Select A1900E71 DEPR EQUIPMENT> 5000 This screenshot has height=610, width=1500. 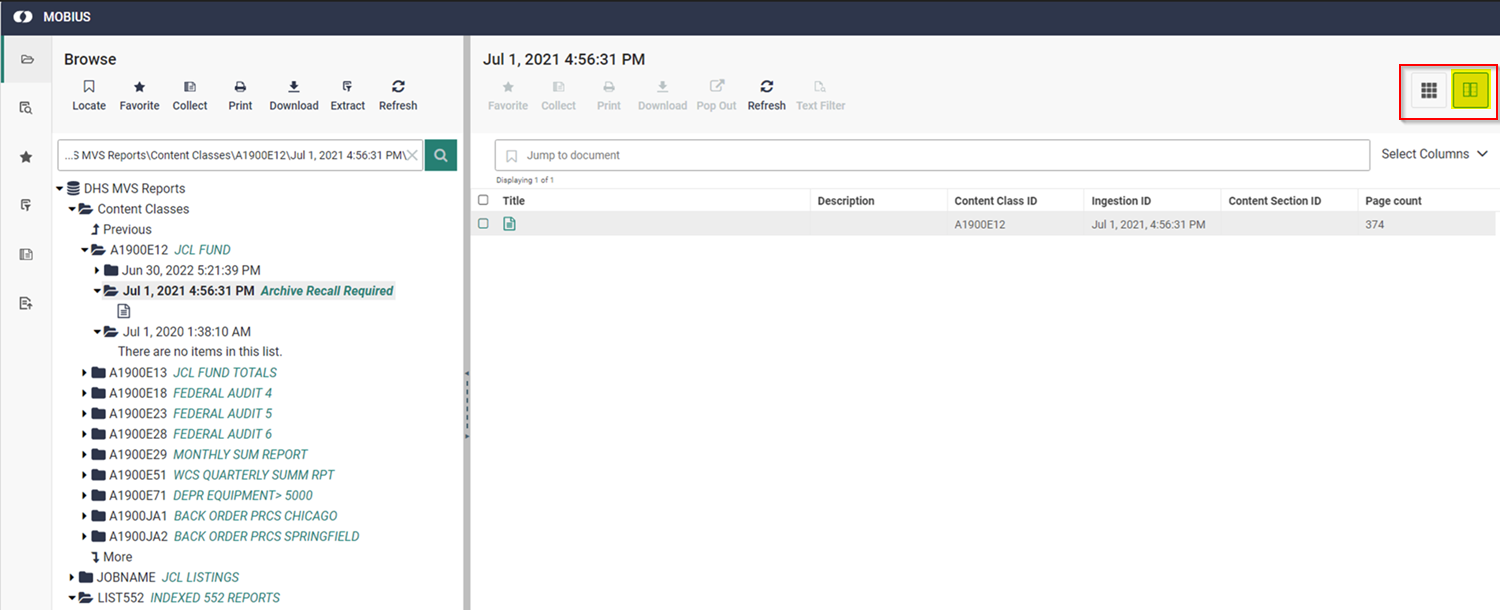click(x=211, y=495)
